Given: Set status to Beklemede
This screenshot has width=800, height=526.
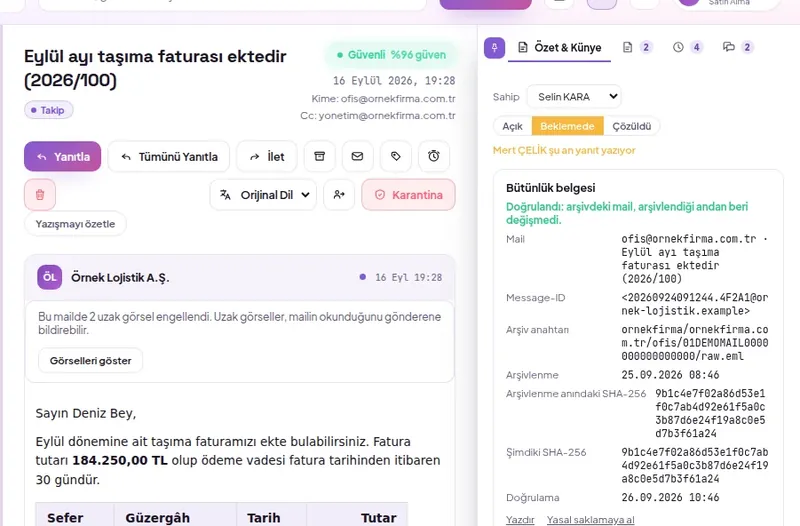Looking at the screenshot, I should tap(567, 126).
